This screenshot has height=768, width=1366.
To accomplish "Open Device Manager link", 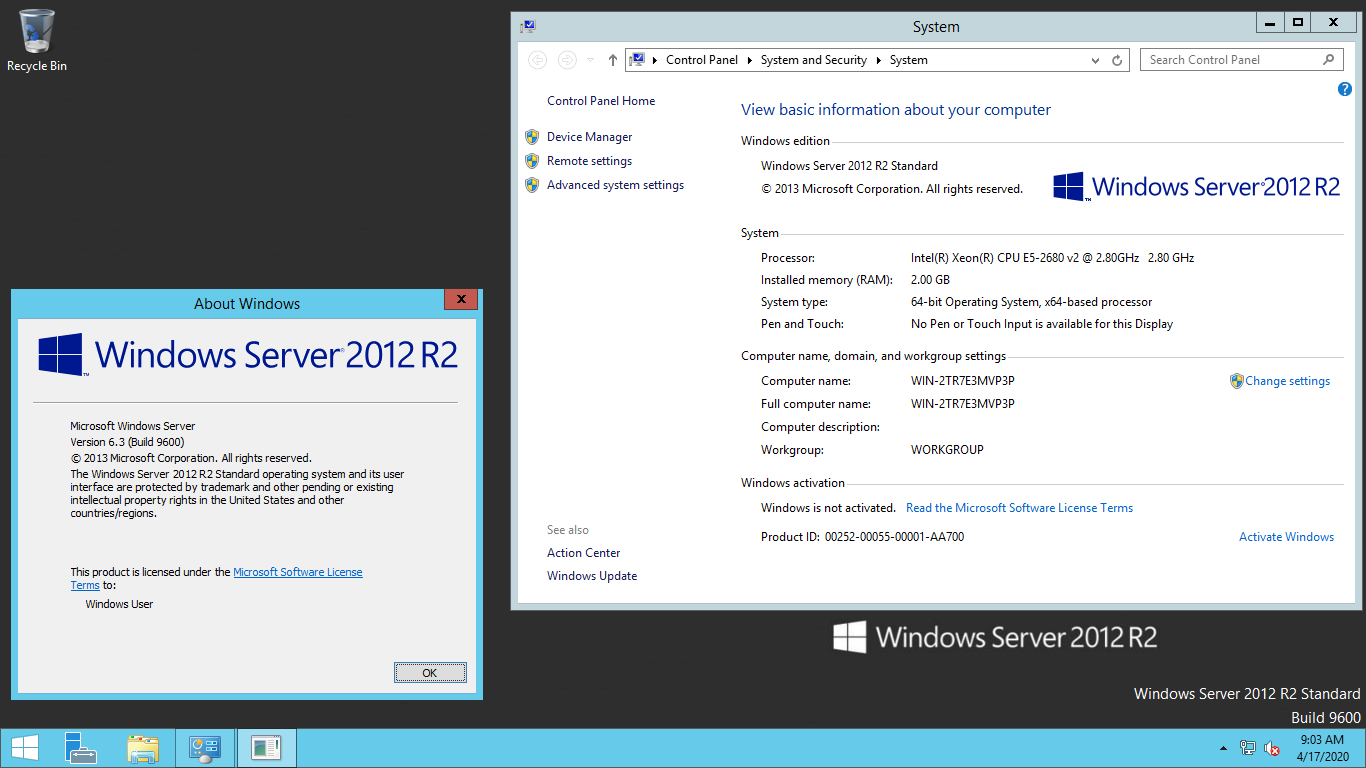I will coord(590,137).
